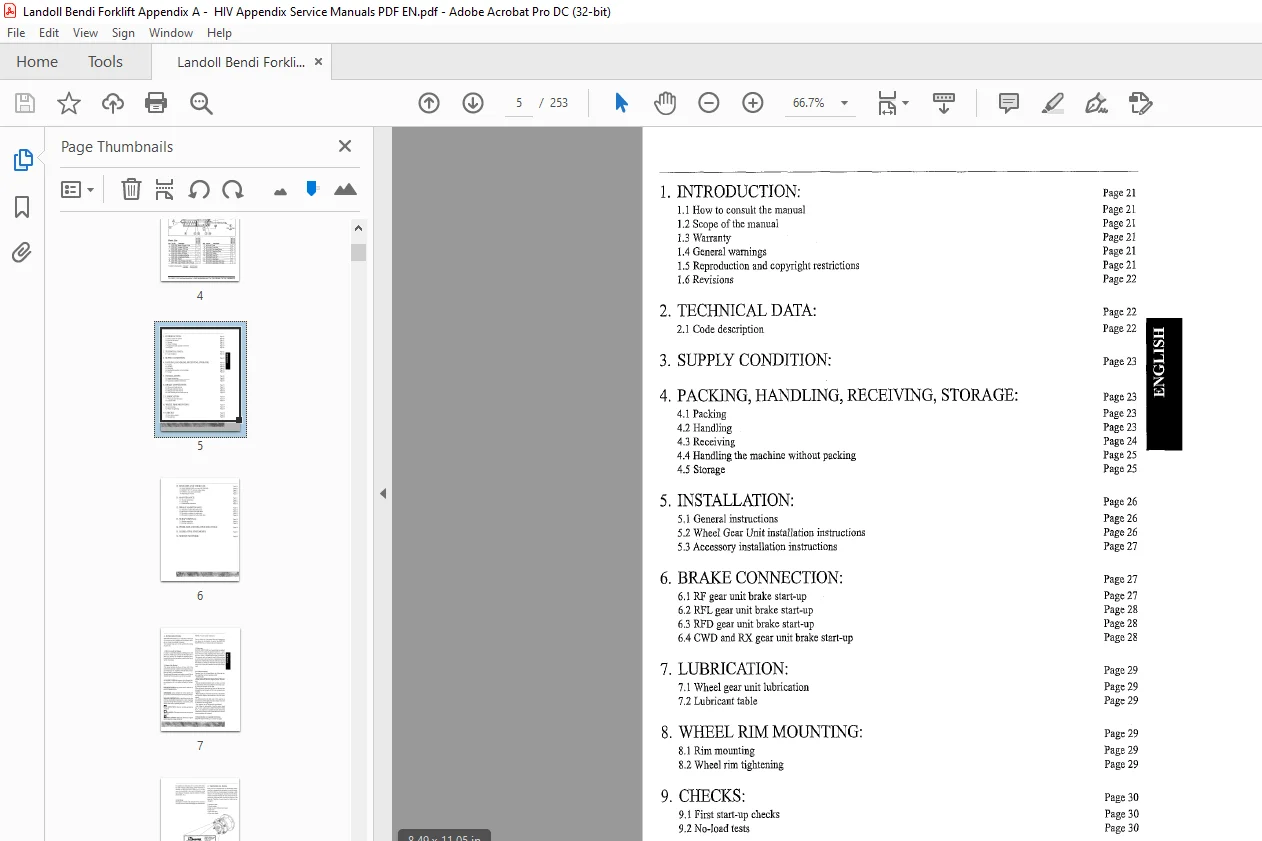
Task: Rotate page clockwise
Action: pyautogui.click(x=233, y=189)
